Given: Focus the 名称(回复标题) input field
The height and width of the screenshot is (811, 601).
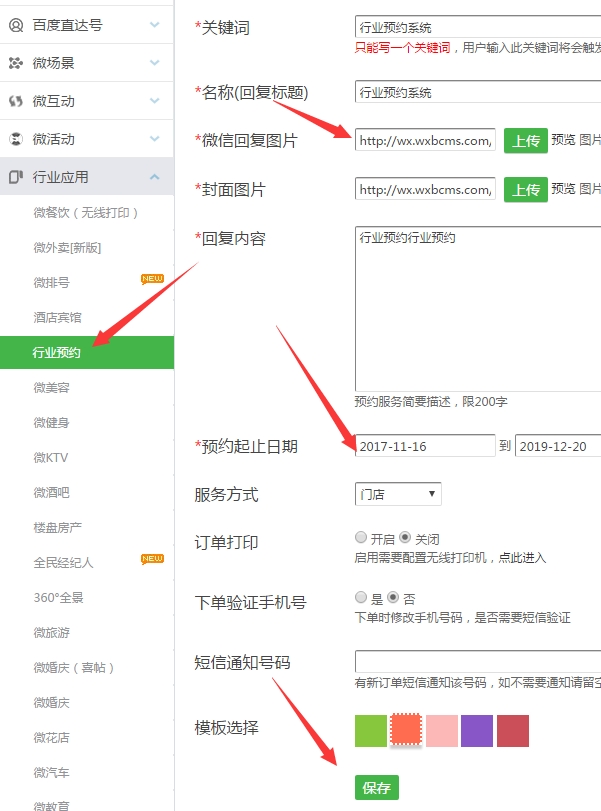Looking at the screenshot, I should click(x=478, y=92).
